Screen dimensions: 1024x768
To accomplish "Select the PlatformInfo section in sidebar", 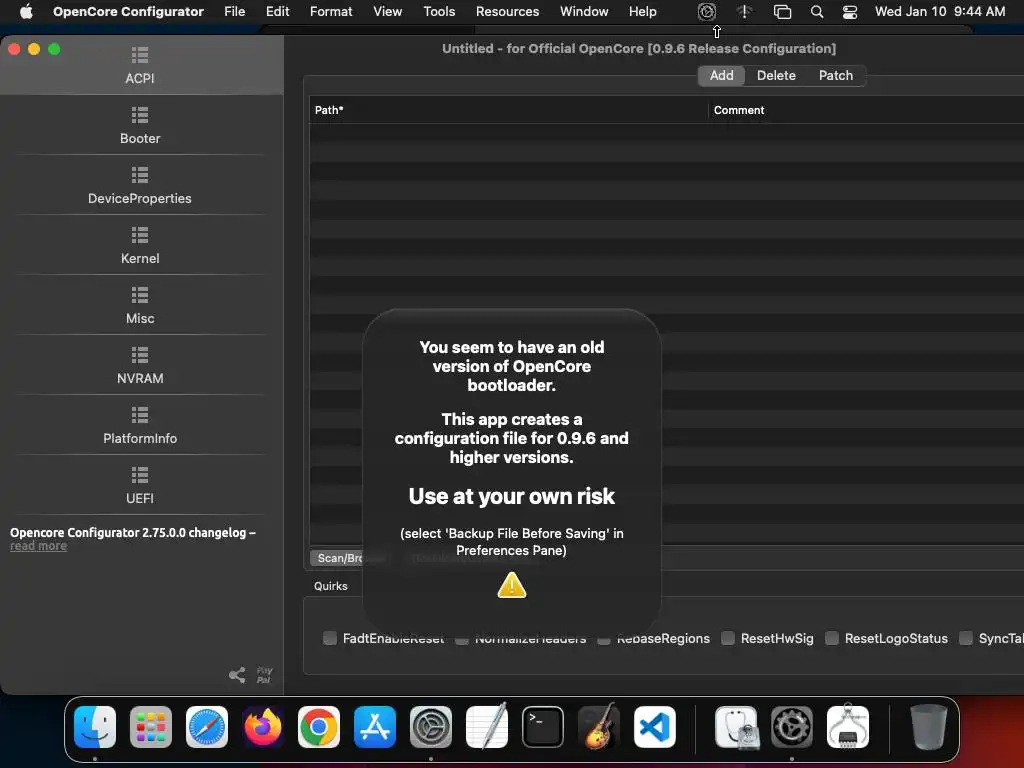I will click(140, 426).
